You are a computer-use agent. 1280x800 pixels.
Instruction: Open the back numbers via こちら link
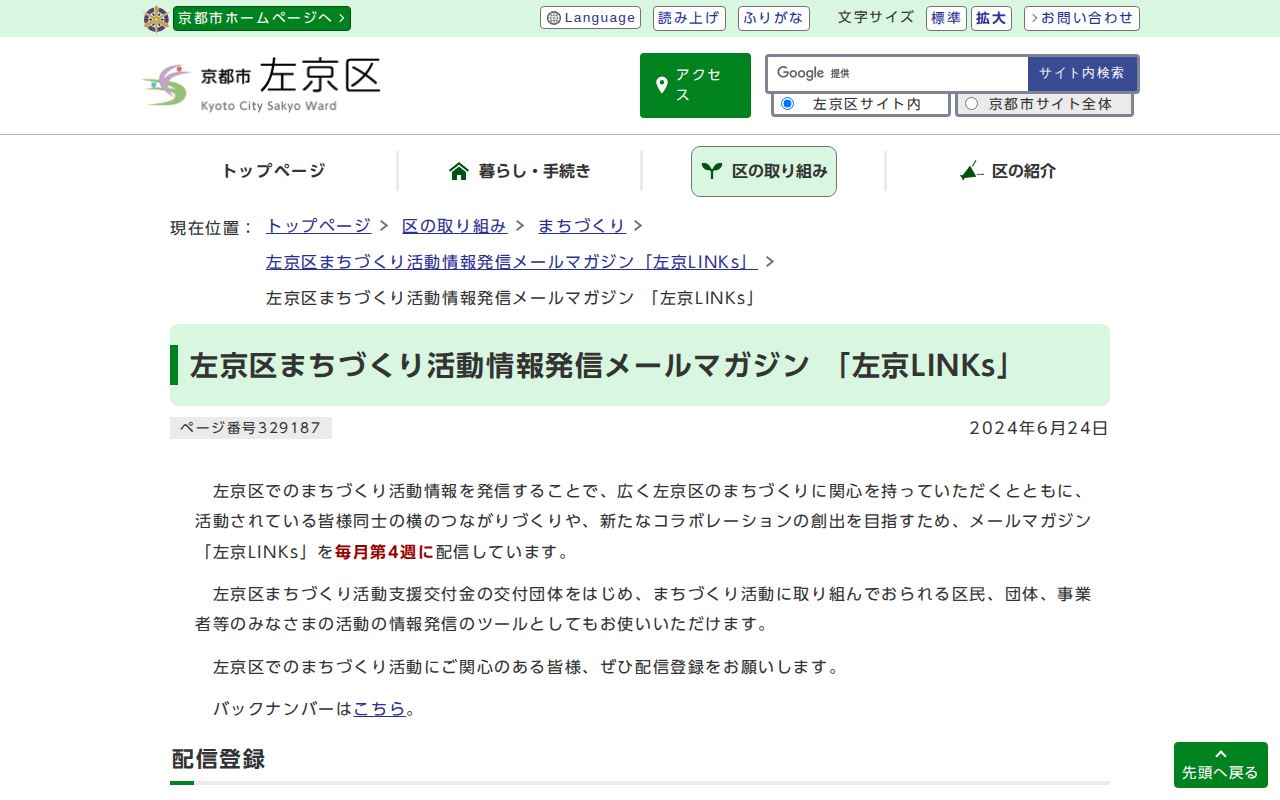(380, 708)
